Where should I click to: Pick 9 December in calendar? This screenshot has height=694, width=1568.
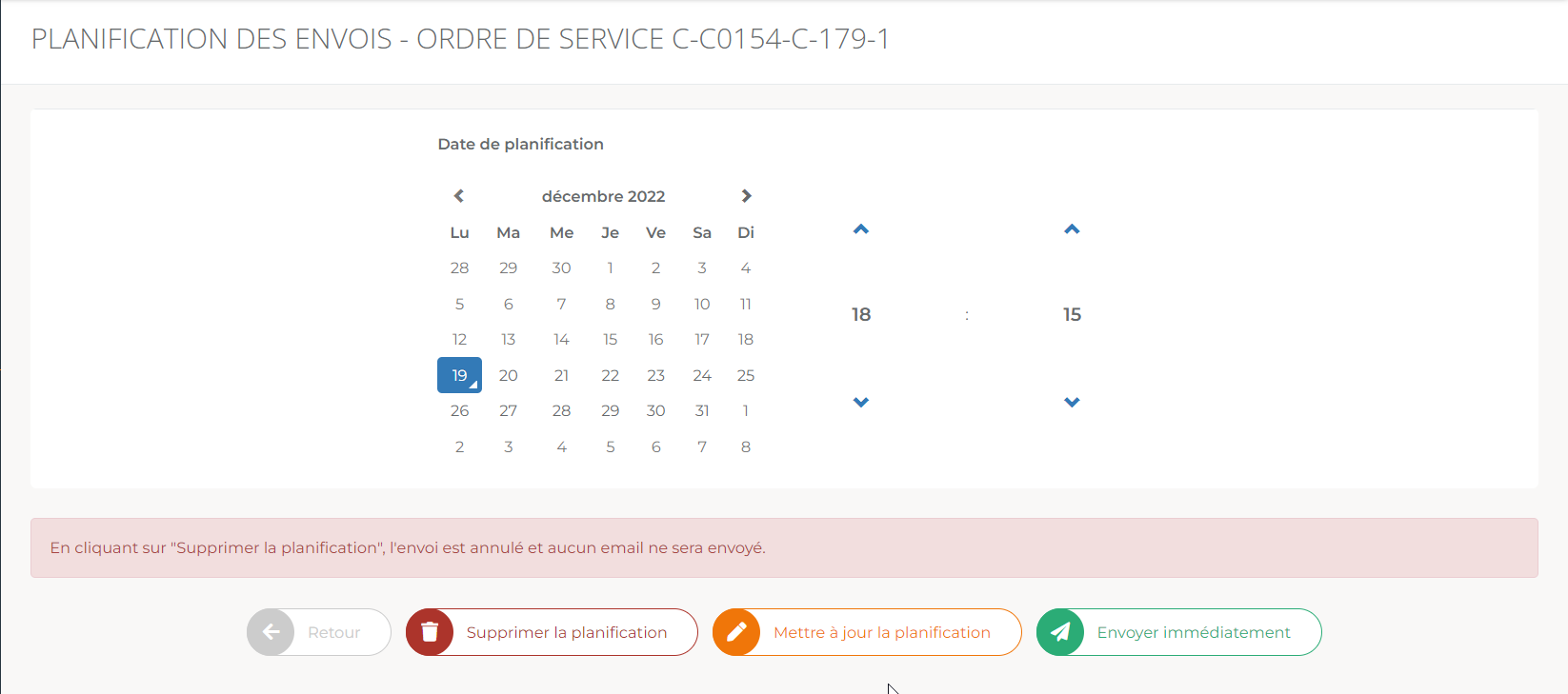pyautogui.click(x=655, y=305)
